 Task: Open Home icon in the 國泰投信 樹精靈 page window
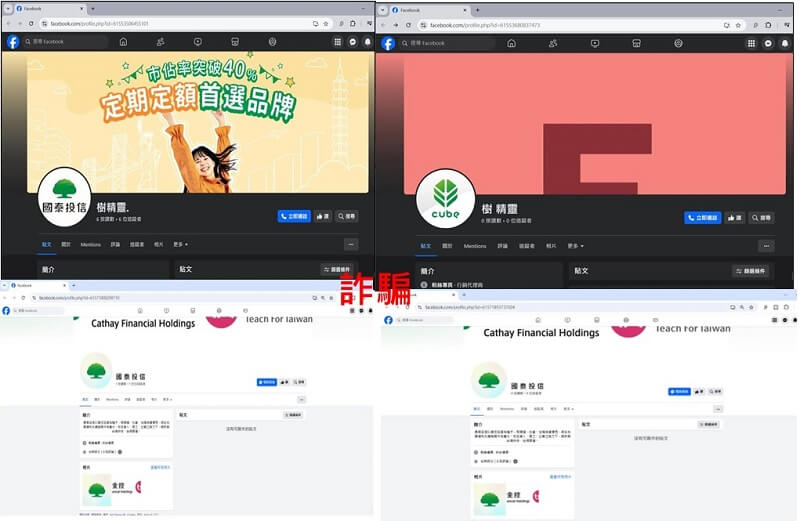[123, 42]
